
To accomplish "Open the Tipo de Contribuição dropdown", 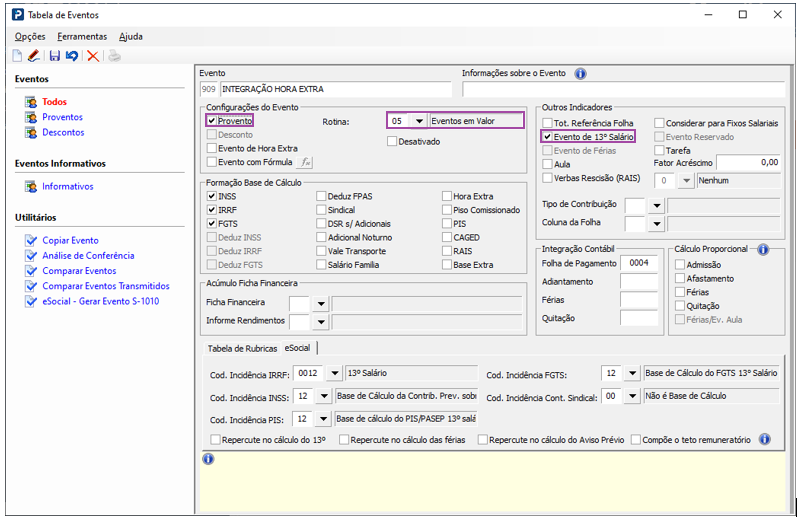I will click(x=656, y=205).
